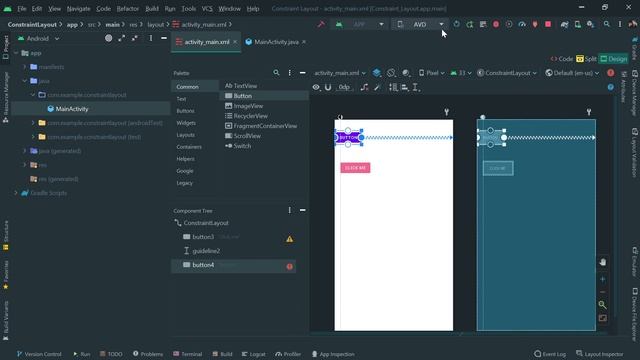Open the APP run configuration dropdown
The width and height of the screenshot is (640, 360).
[360, 24]
